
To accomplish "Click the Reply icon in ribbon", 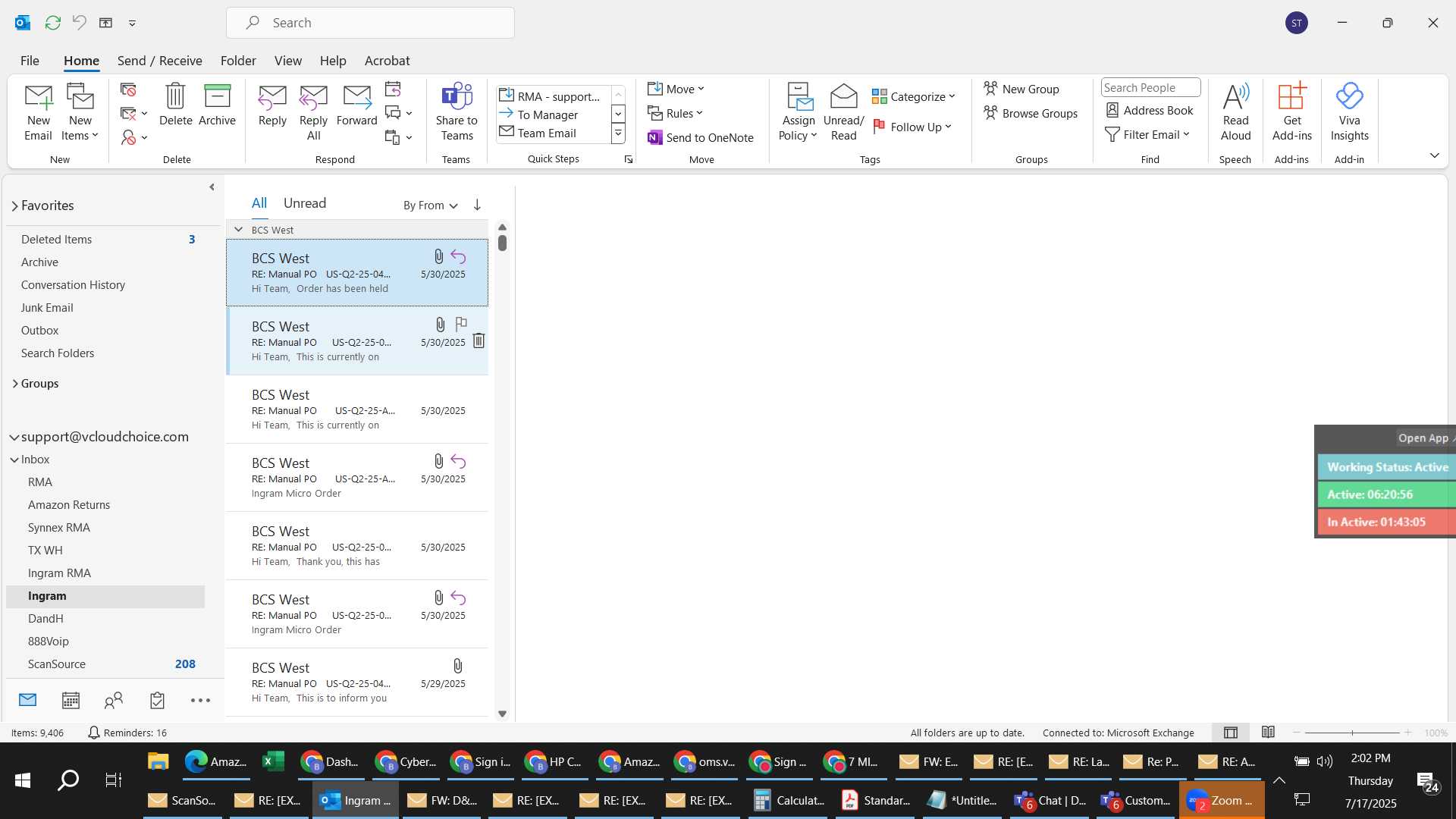I will coord(272,105).
